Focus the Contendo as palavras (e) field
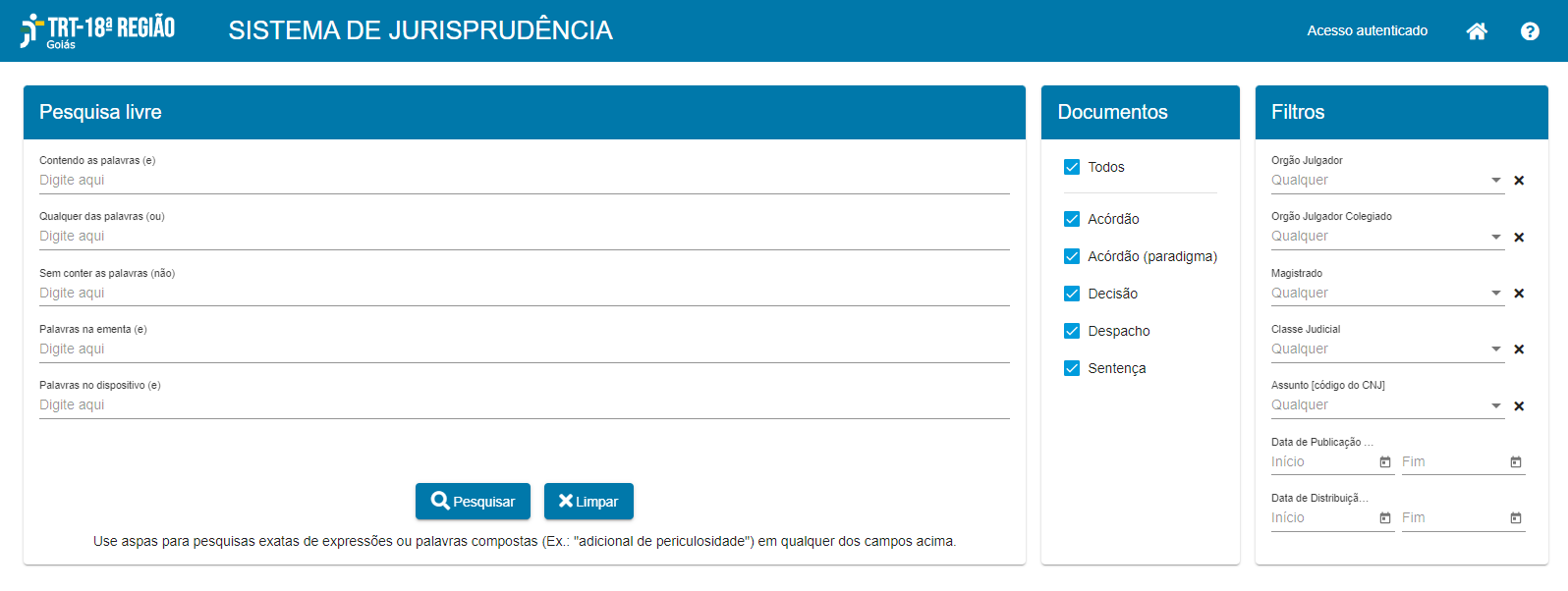1568x591 pixels. click(524, 181)
